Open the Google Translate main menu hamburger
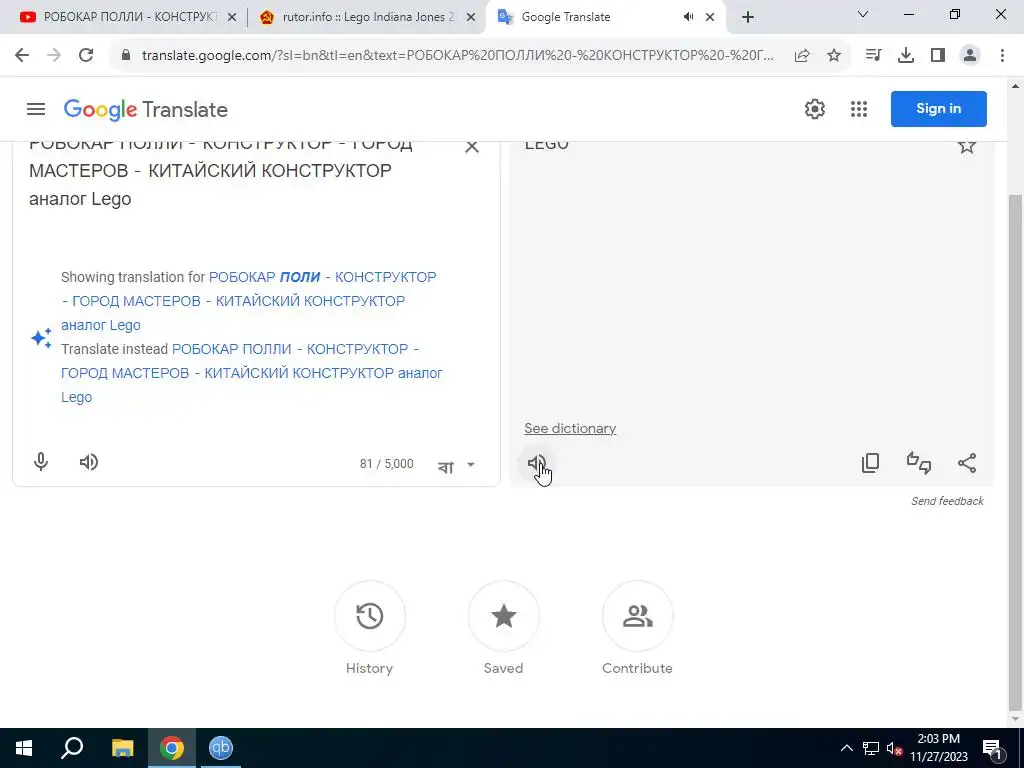The height and width of the screenshot is (768, 1024). coord(36,109)
